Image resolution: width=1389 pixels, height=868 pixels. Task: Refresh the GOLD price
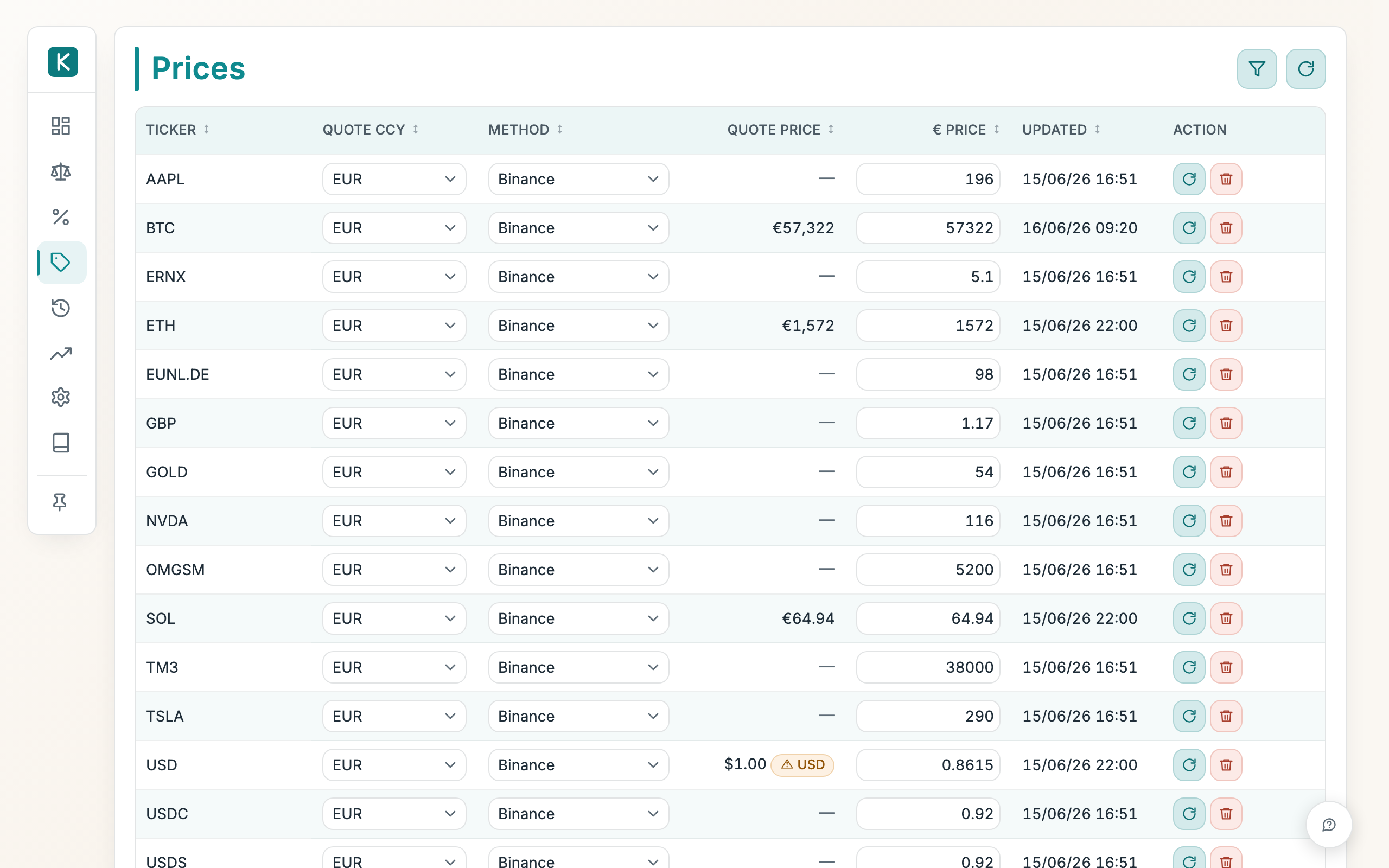click(x=1189, y=472)
